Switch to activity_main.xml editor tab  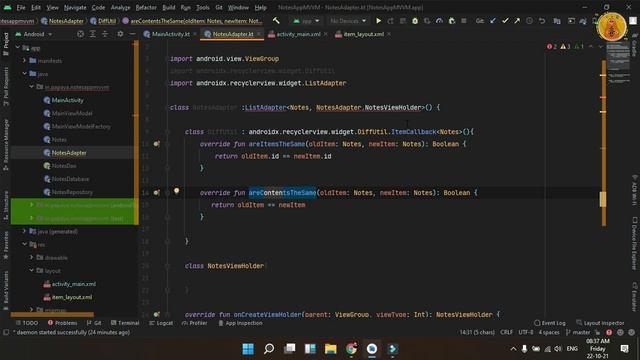[298, 34]
